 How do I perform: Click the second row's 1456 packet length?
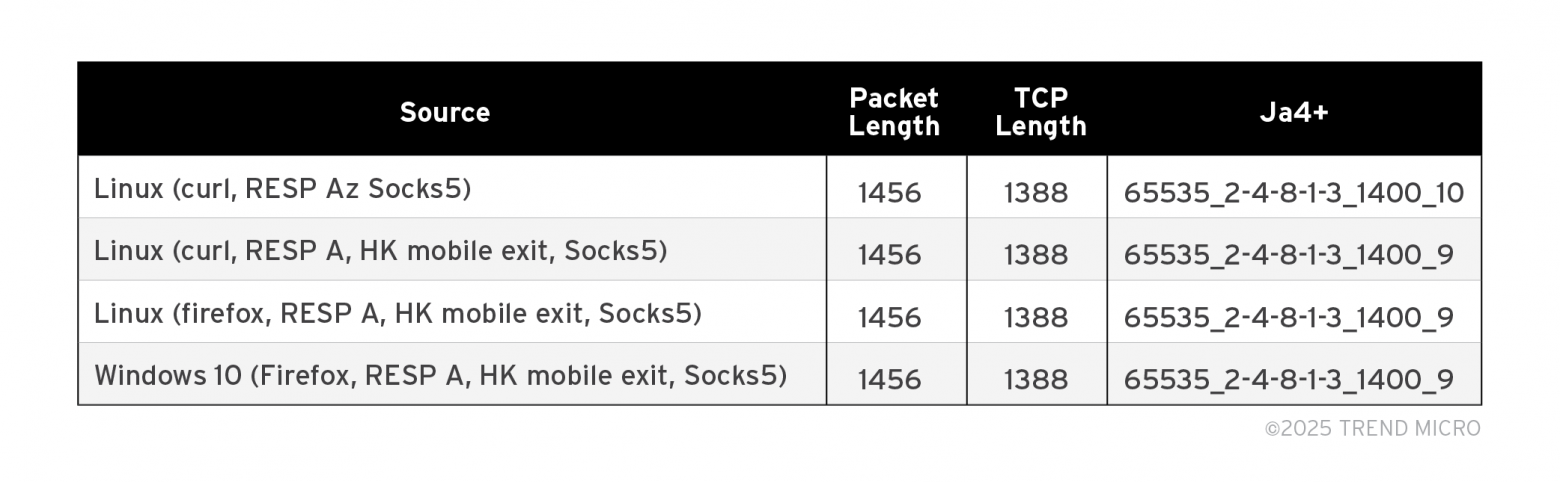tap(889, 255)
